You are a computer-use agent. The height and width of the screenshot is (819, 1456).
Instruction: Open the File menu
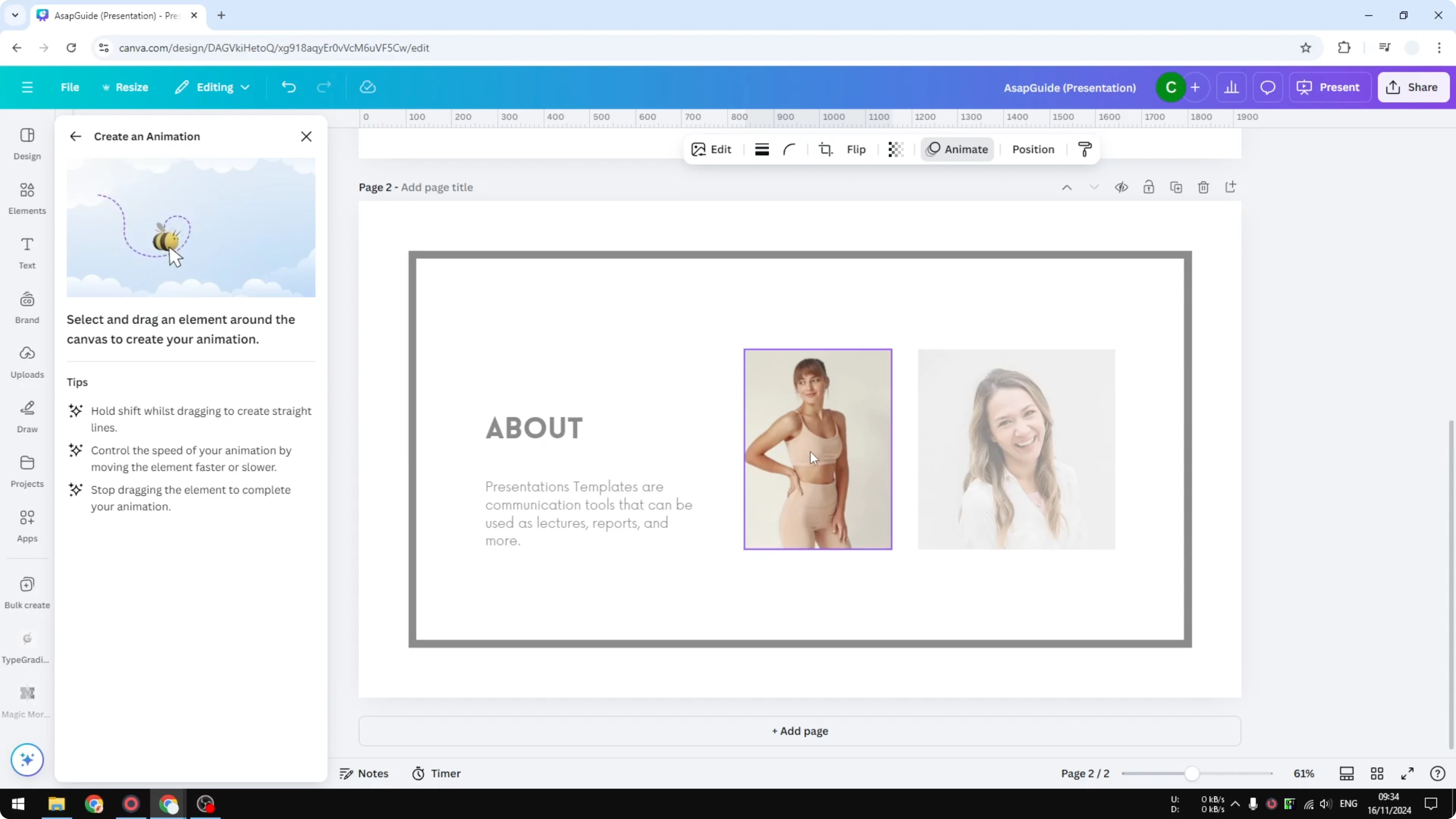(x=70, y=87)
